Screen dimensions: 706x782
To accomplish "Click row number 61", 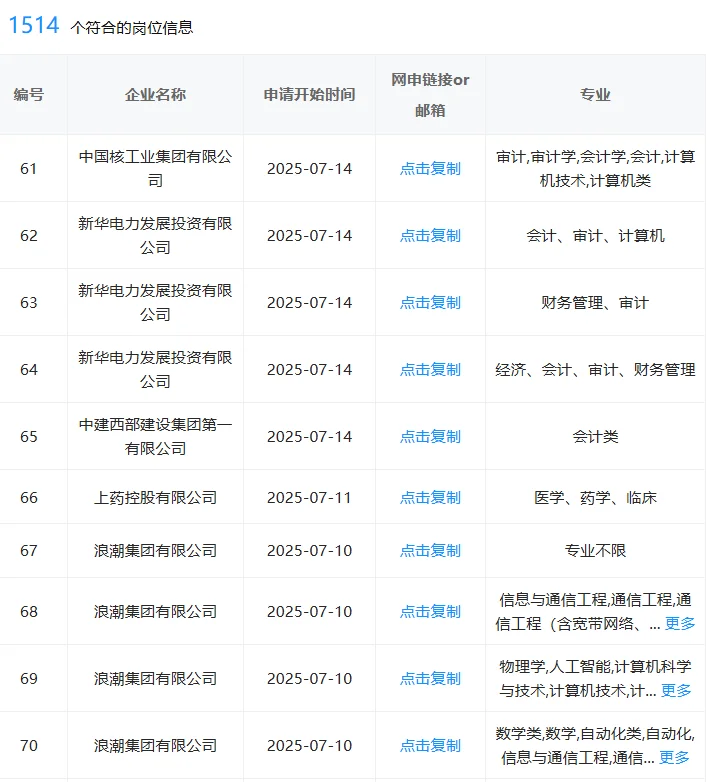I will [x=28, y=169].
